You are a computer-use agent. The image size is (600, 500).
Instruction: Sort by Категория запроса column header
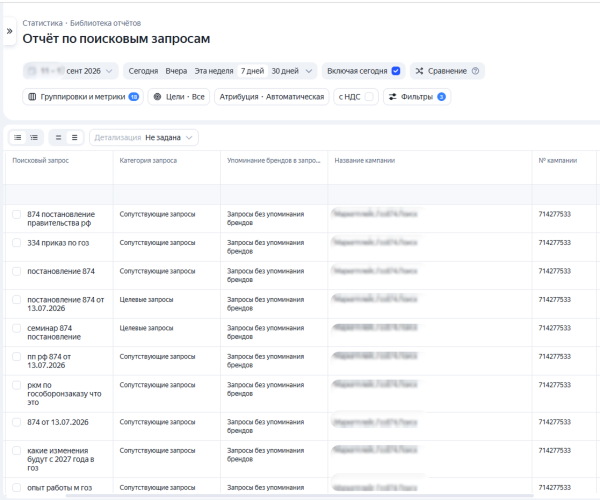pyautogui.click(x=148, y=160)
